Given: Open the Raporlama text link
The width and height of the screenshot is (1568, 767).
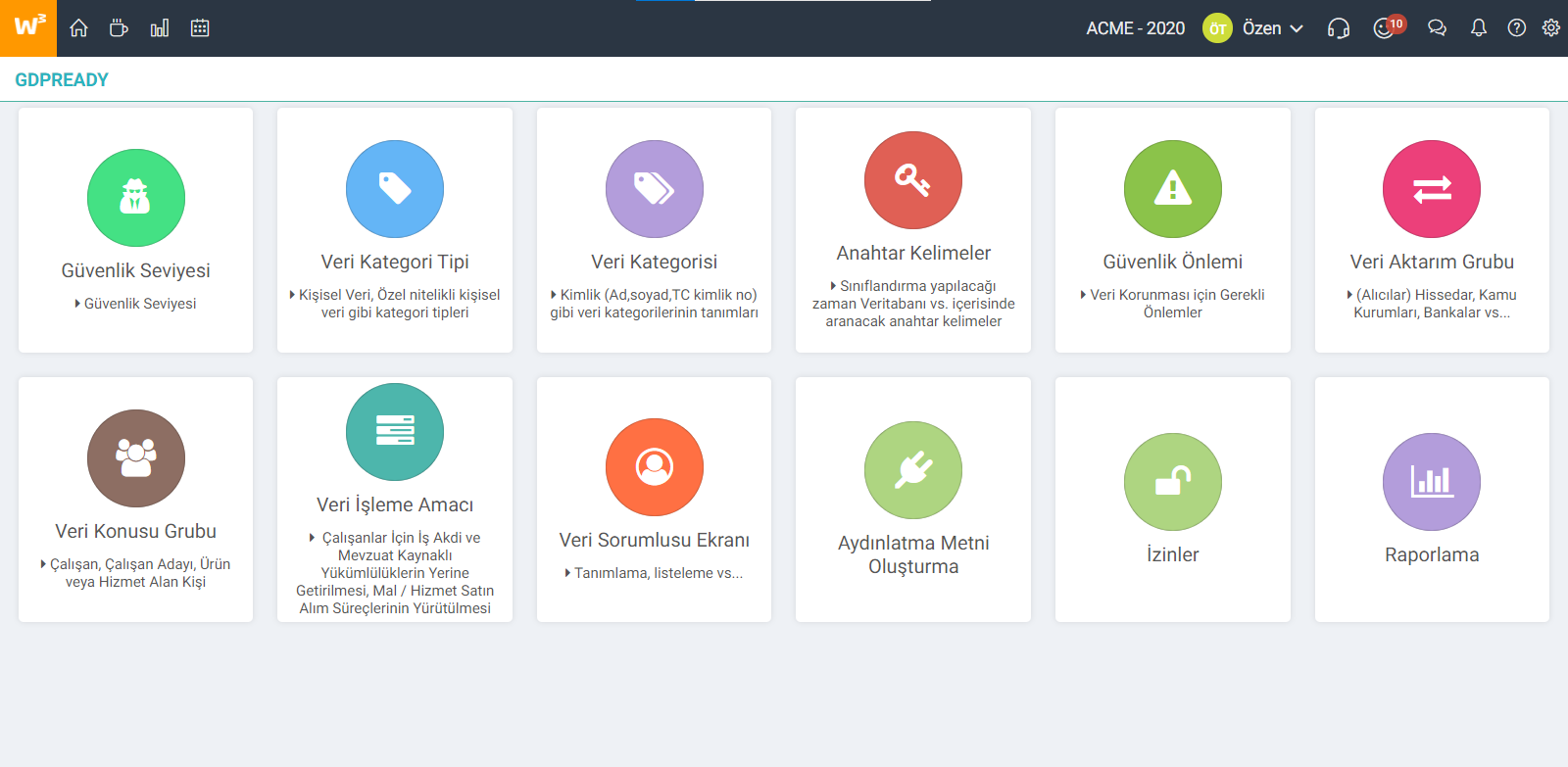Looking at the screenshot, I should coord(1432,554).
